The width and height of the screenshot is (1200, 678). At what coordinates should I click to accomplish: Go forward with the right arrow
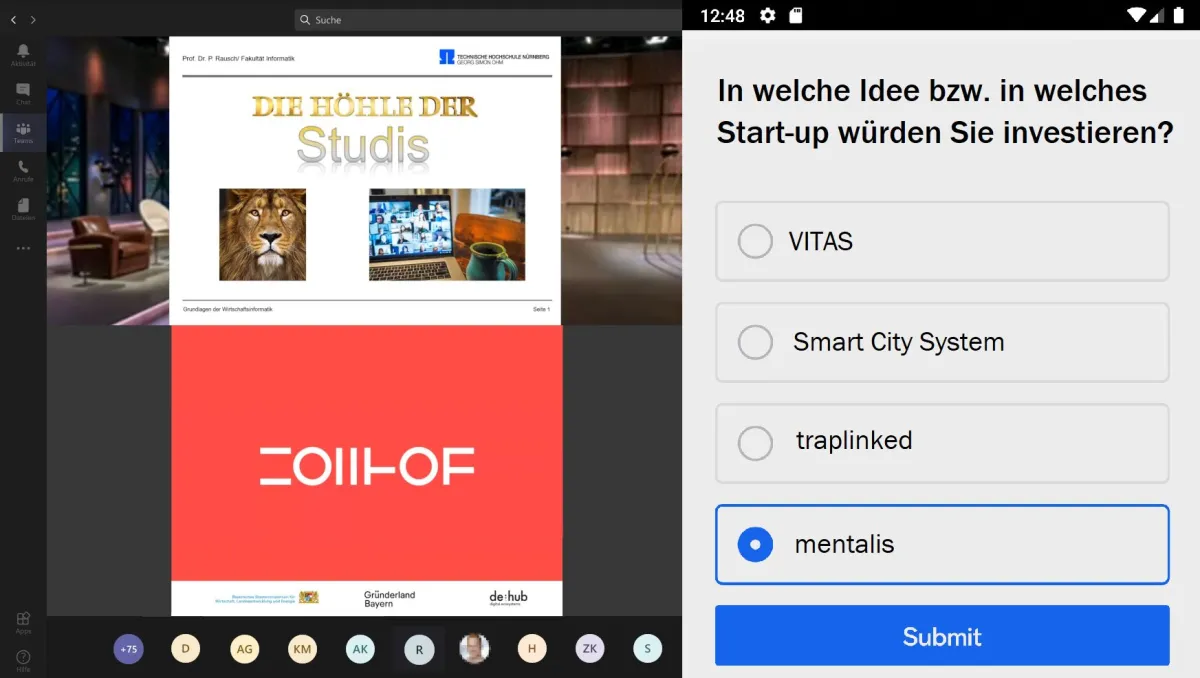tap(33, 20)
